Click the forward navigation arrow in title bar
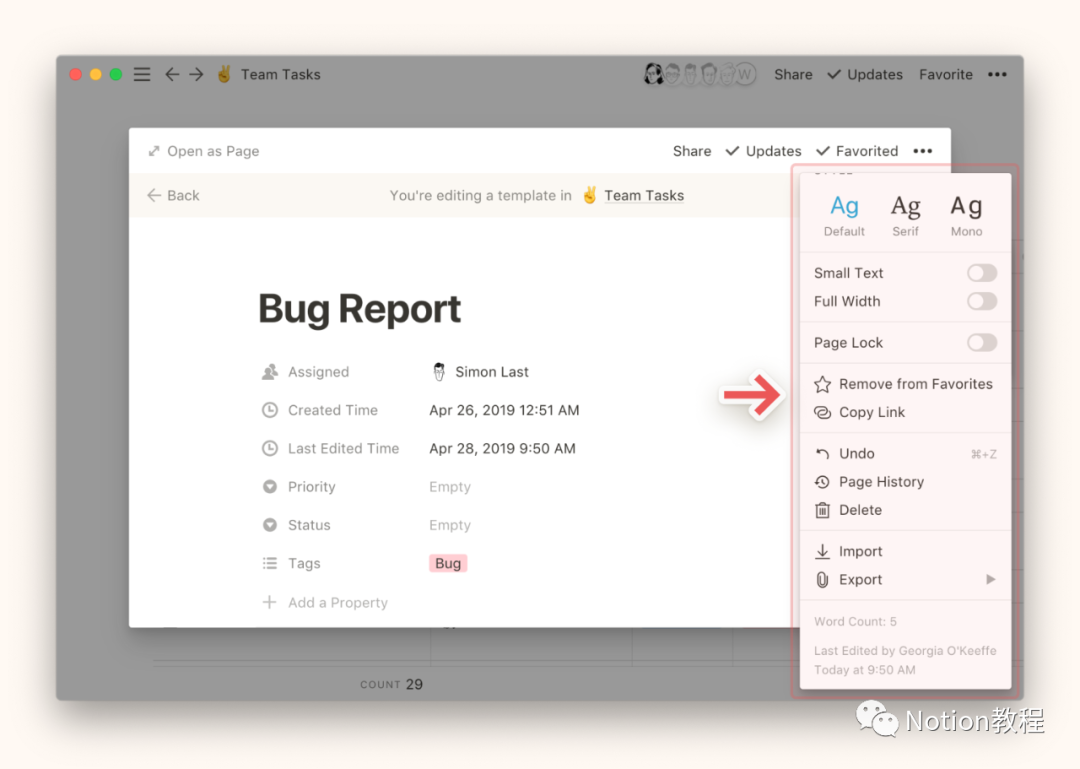 click(196, 74)
